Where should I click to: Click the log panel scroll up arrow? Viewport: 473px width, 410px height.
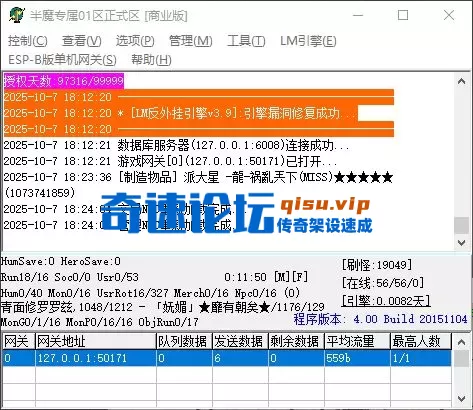(462, 82)
